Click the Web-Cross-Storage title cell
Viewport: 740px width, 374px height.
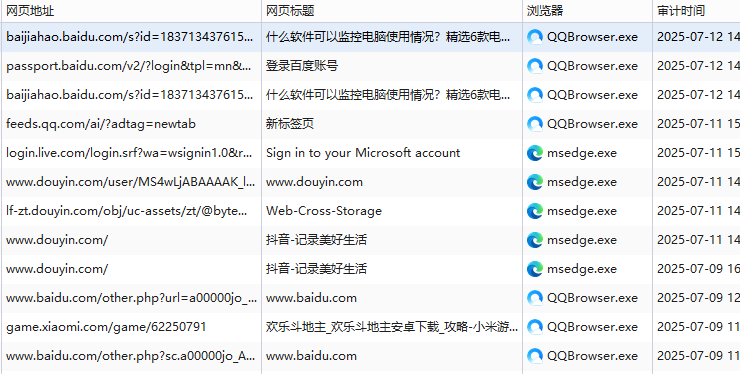(324, 211)
